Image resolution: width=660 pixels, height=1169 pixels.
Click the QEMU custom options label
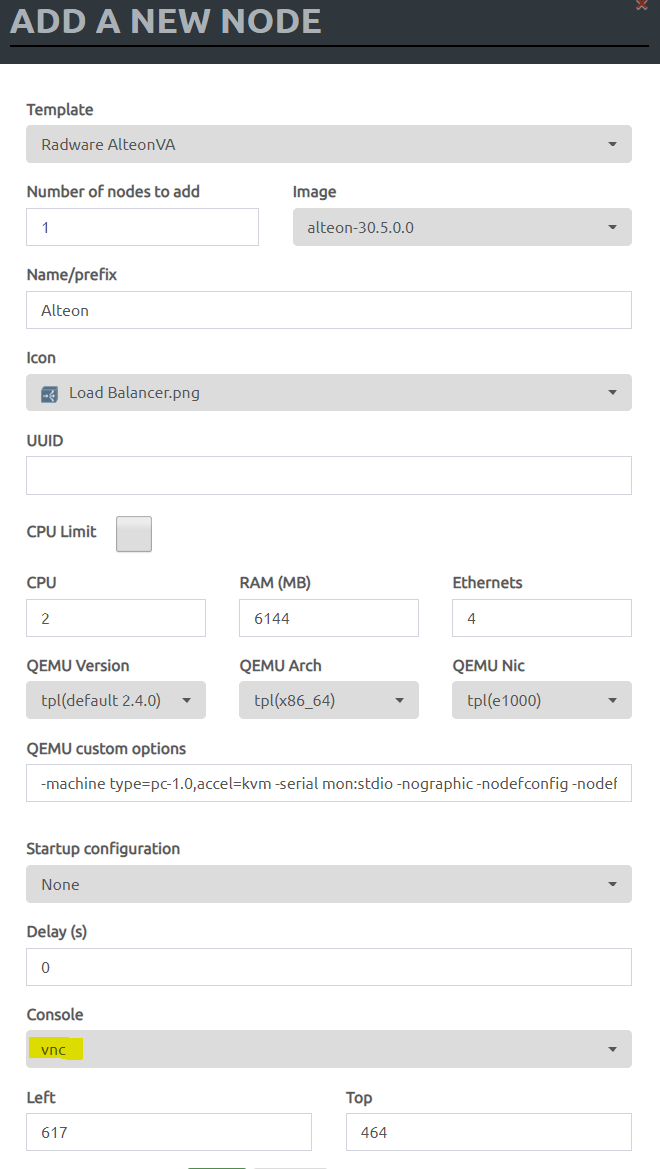pos(106,749)
